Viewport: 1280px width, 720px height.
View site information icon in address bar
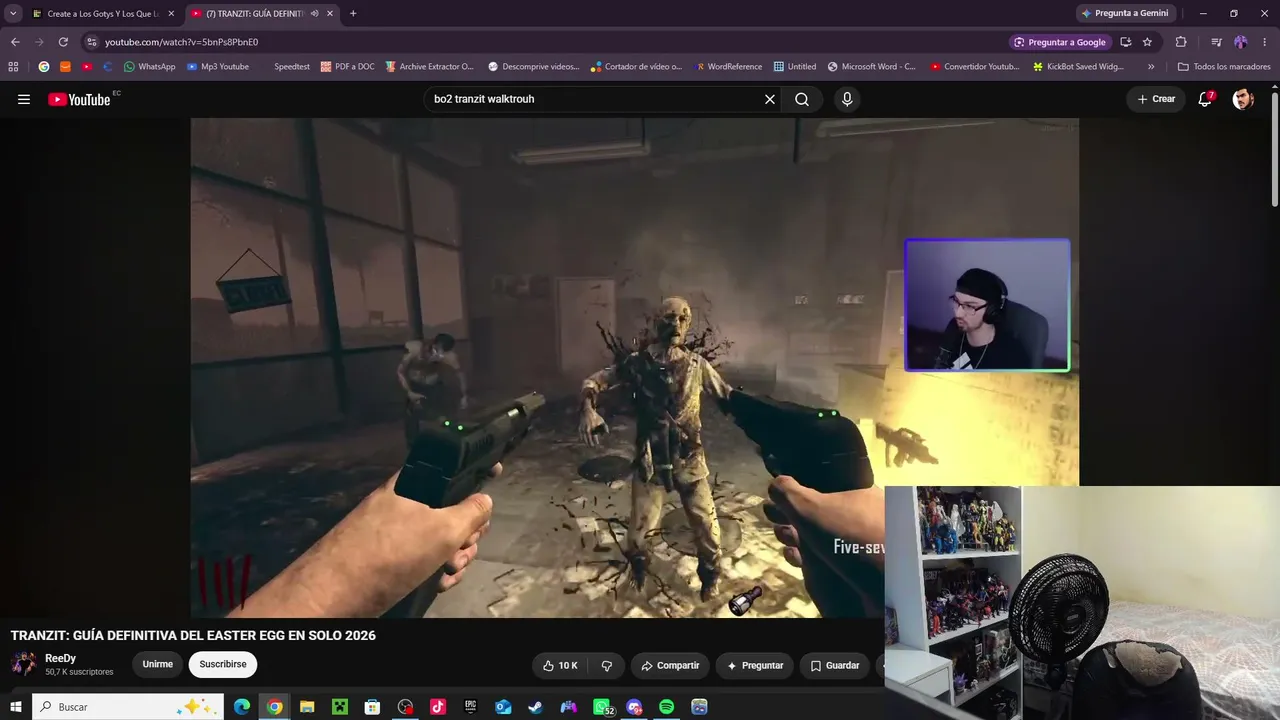pyautogui.click(x=92, y=42)
